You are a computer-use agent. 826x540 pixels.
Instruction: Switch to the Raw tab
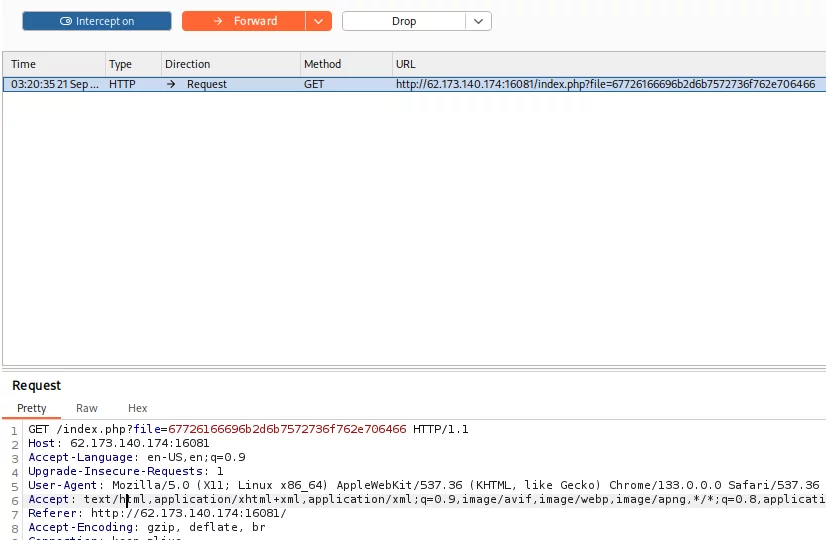click(x=87, y=408)
